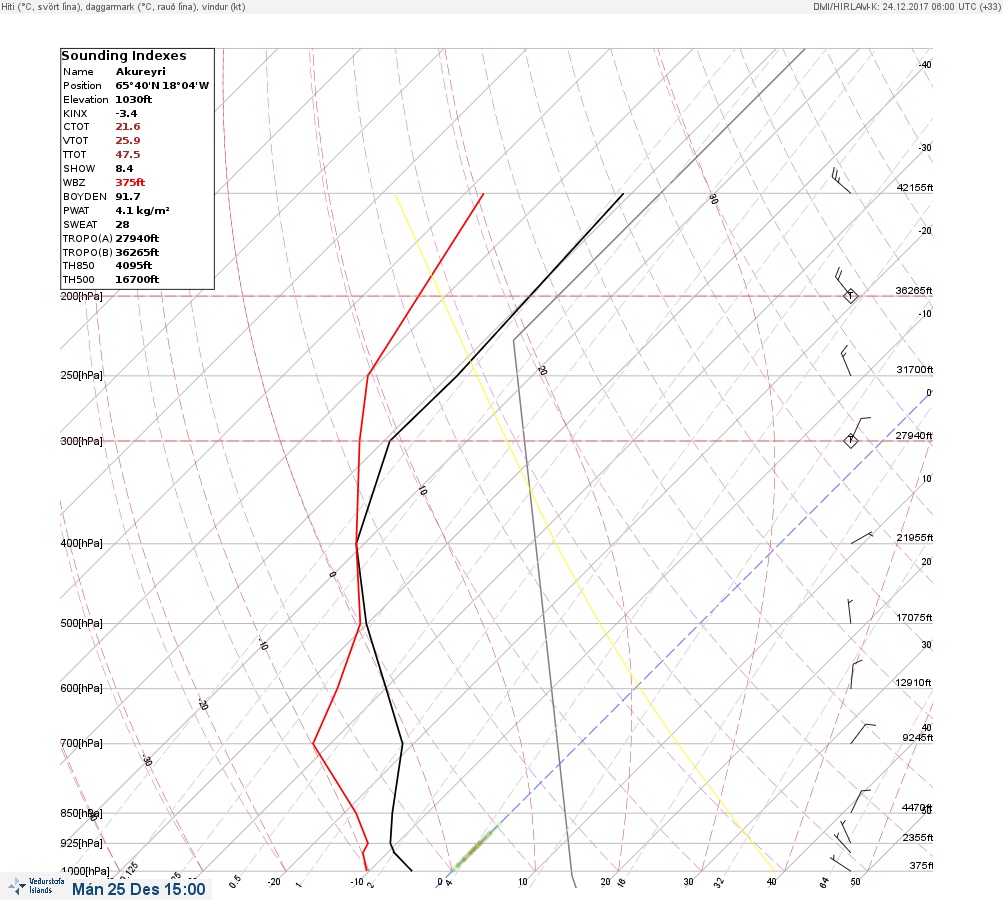The width and height of the screenshot is (1003, 900).
Task: Click the VTOT value '25.9'
Action: point(127,141)
